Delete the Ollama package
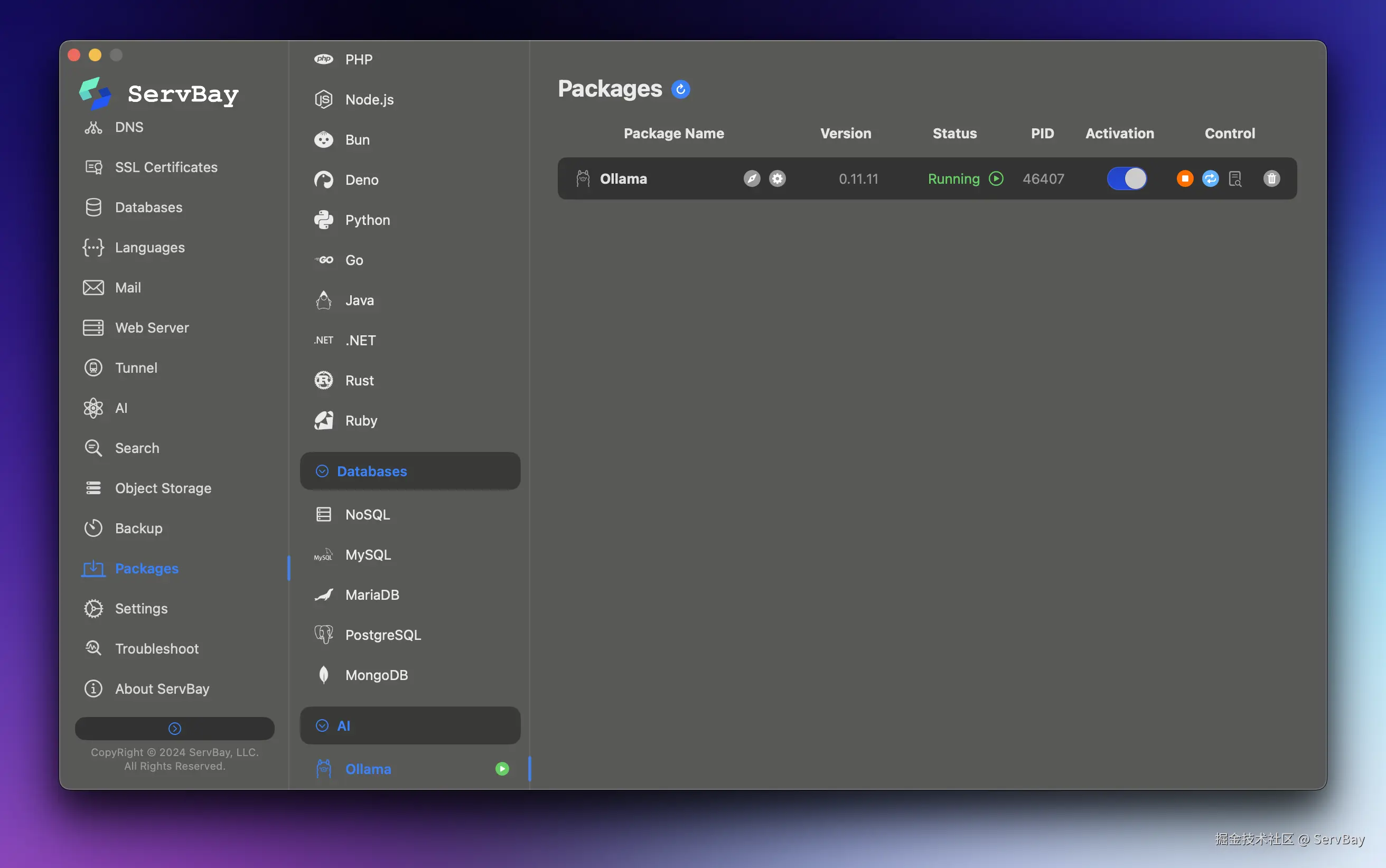The height and width of the screenshot is (868, 1386). [x=1271, y=178]
